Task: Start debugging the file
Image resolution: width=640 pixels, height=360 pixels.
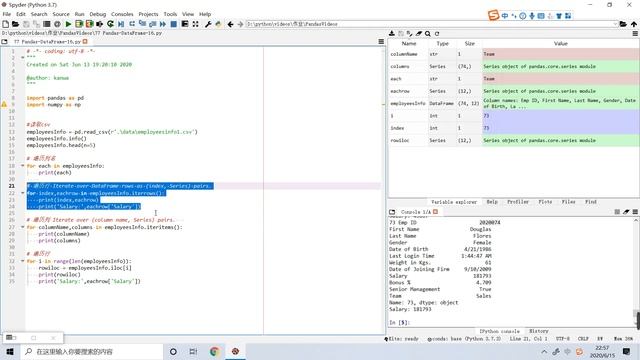Action: (x=121, y=24)
